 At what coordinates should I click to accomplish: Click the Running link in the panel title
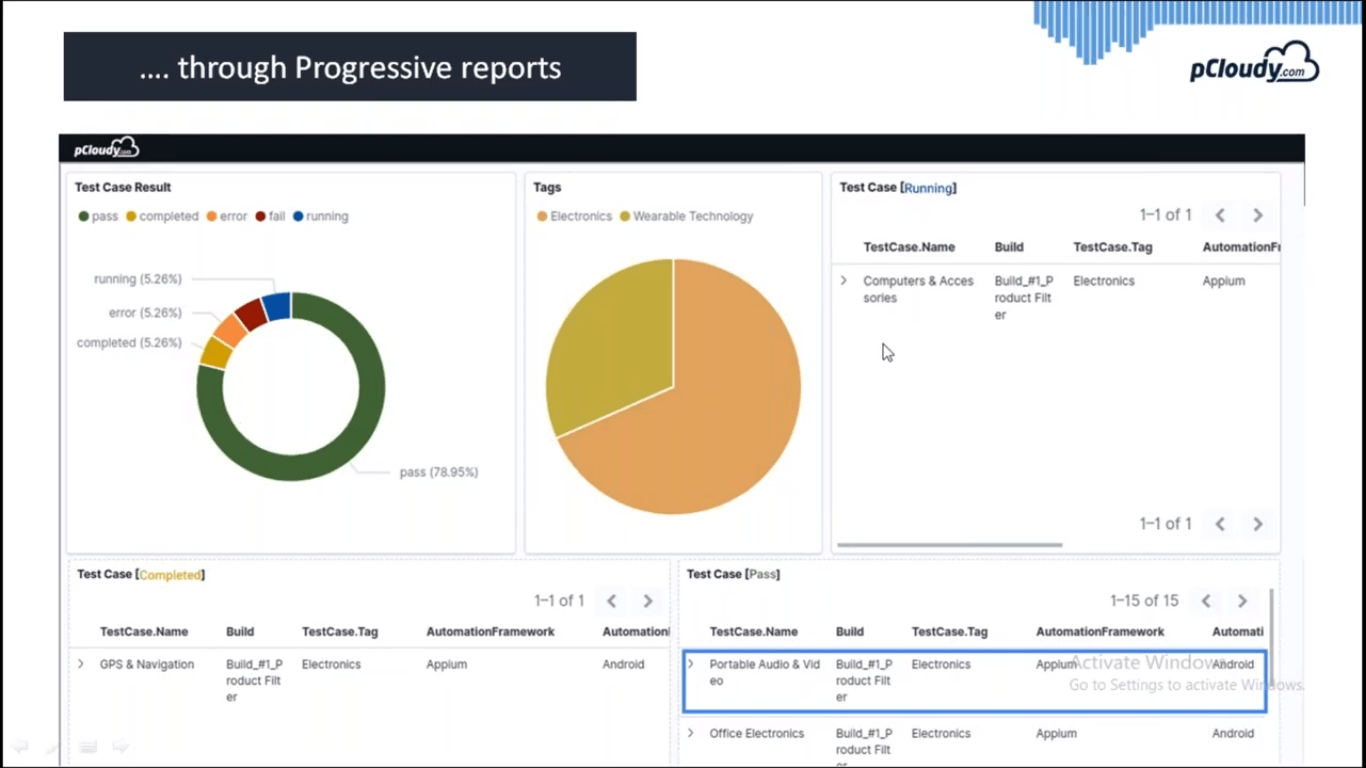pos(928,187)
